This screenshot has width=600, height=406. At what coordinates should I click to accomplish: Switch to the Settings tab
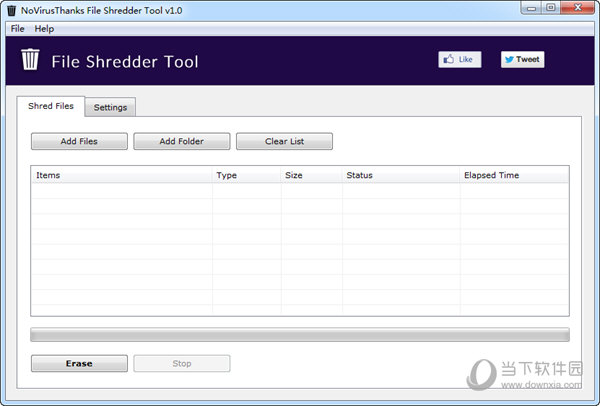[110, 107]
